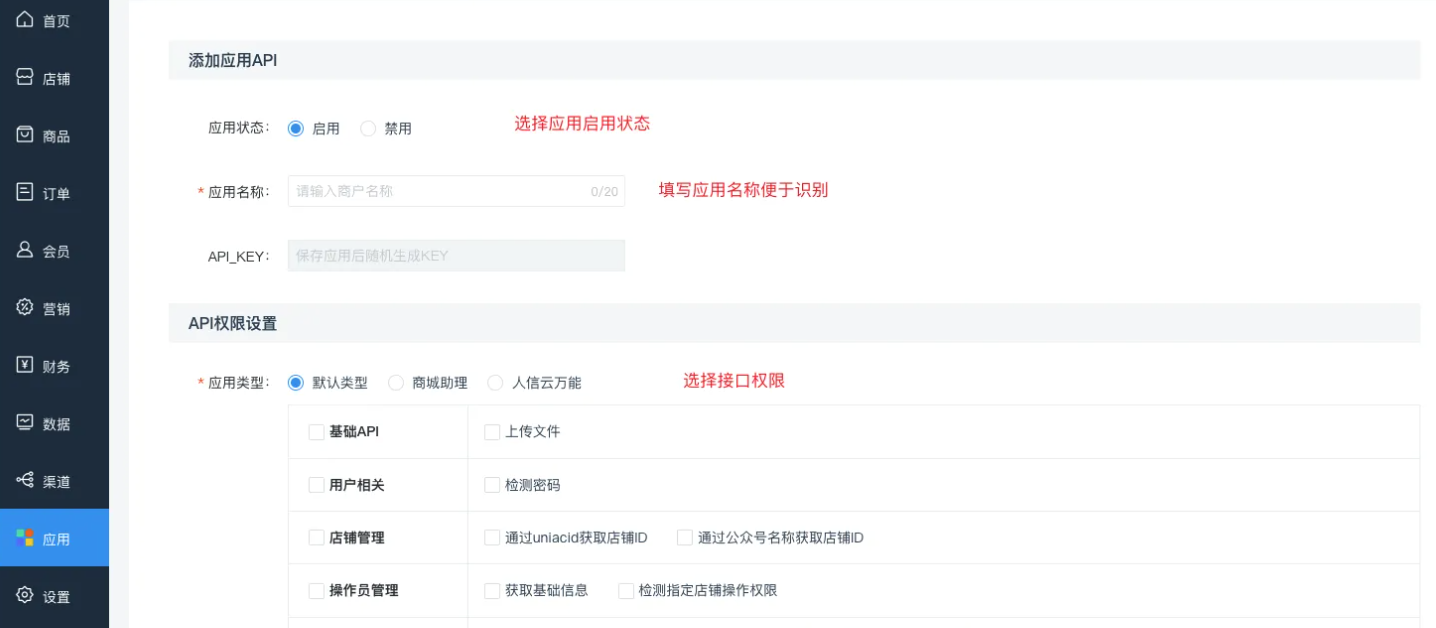The width and height of the screenshot is (1436, 628).
Task: Open the 财务 finance icon
Action: click(x=24, y=365)
